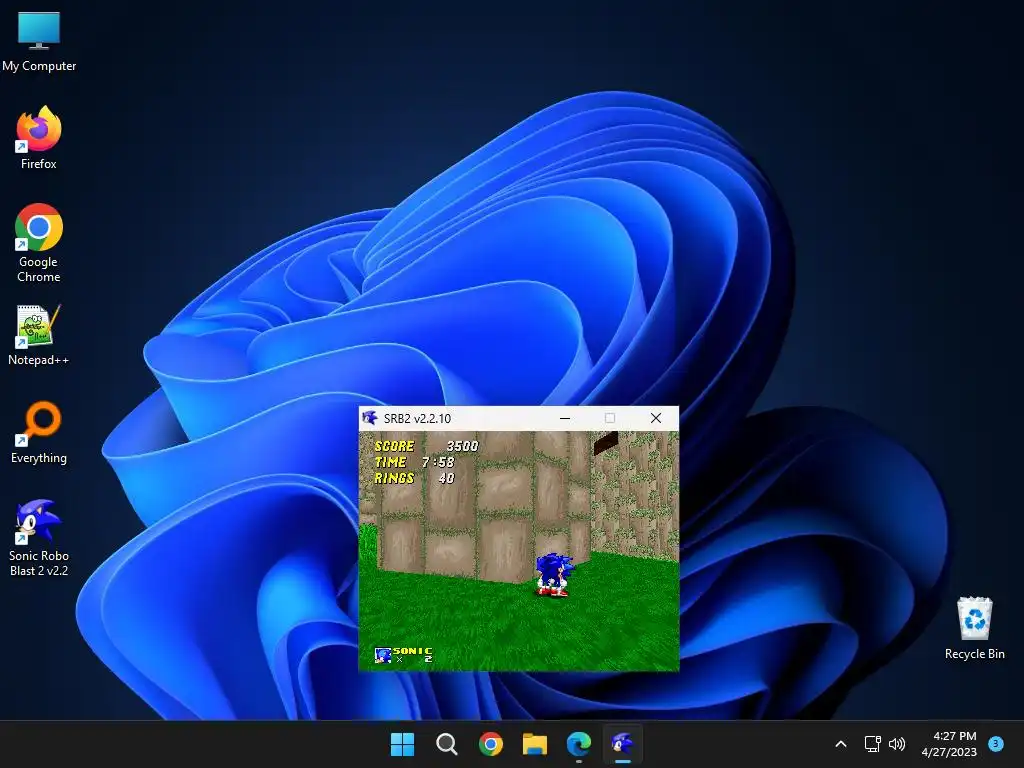
Task: Click SRB2 v2.2.10 title bar text
Action: coord(417,419)
